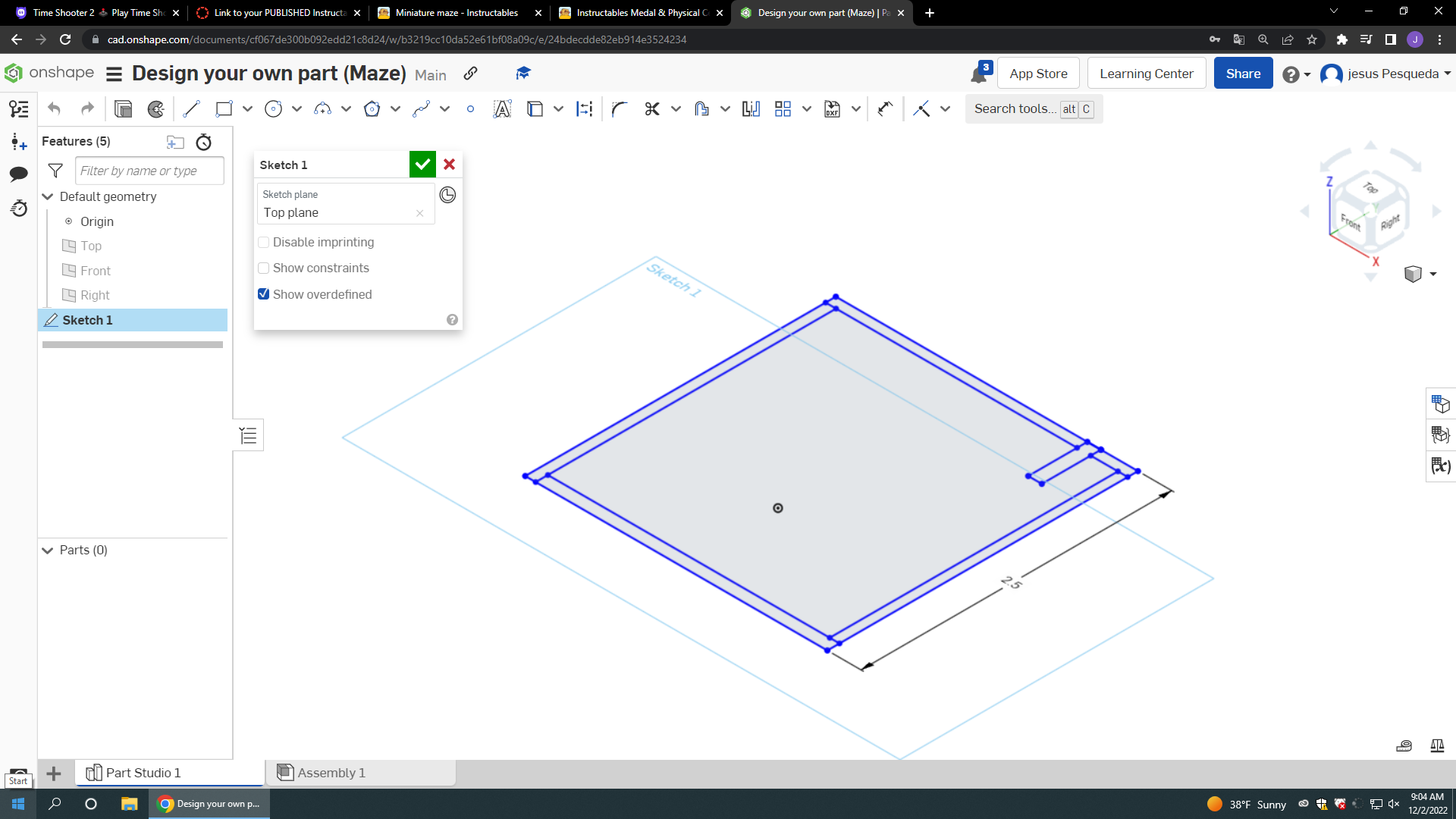Switch to the Assembly 1 tab
Viewport: 1456px width, 819px height.
coord(331,773)
